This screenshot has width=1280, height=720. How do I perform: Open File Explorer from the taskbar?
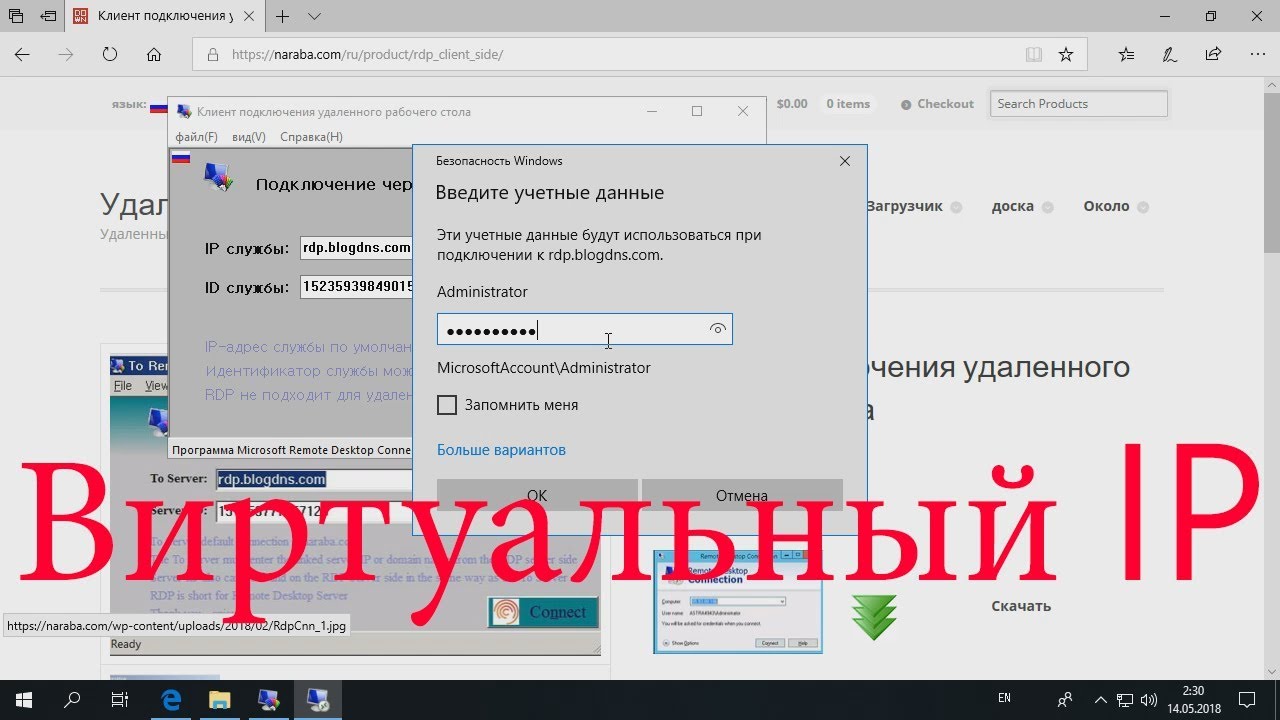[220, 699]
